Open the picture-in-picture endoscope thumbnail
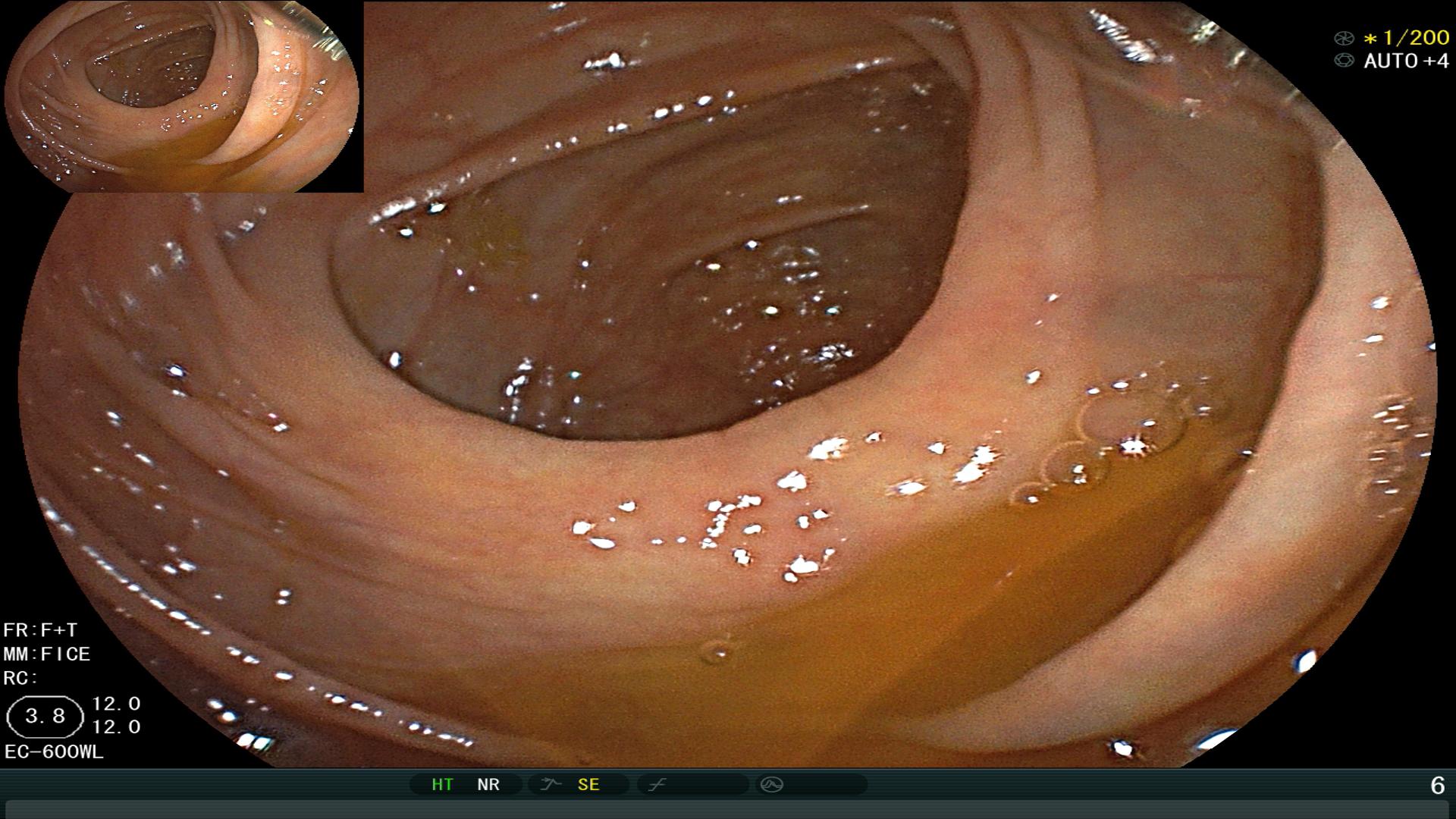The height and width of the screenshot is (819, 1456). click(x=182, y=96)
